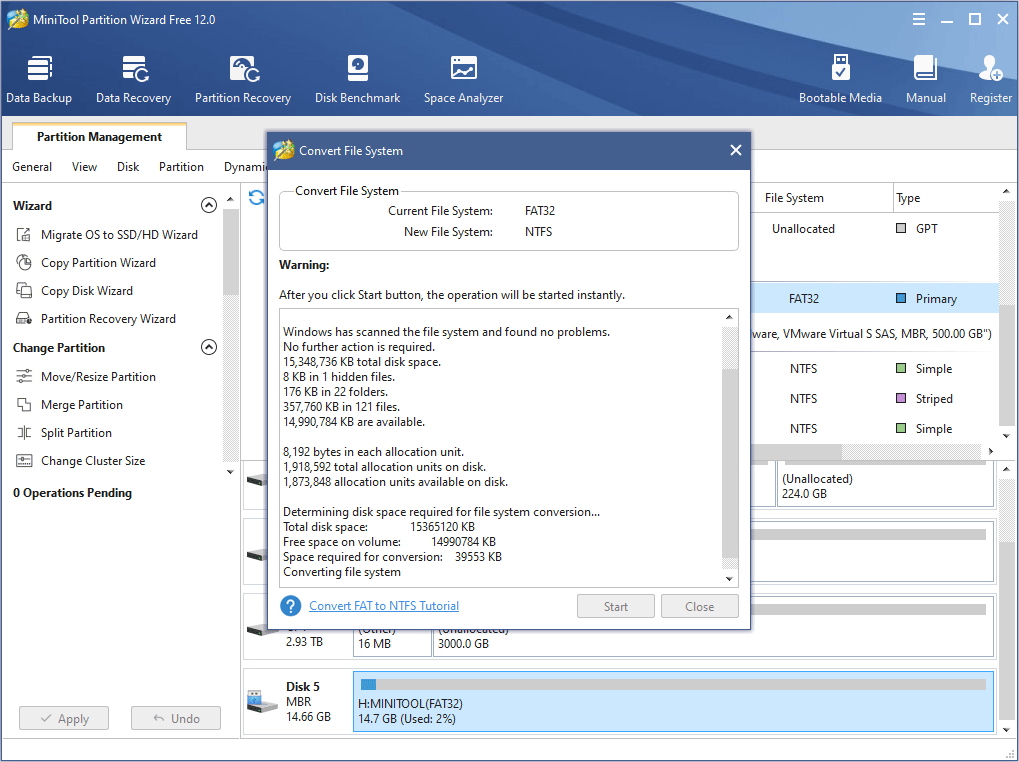Open the Manual
Image resolution: width=1019 pixels, height=762 pixels.
pos(925,79)
